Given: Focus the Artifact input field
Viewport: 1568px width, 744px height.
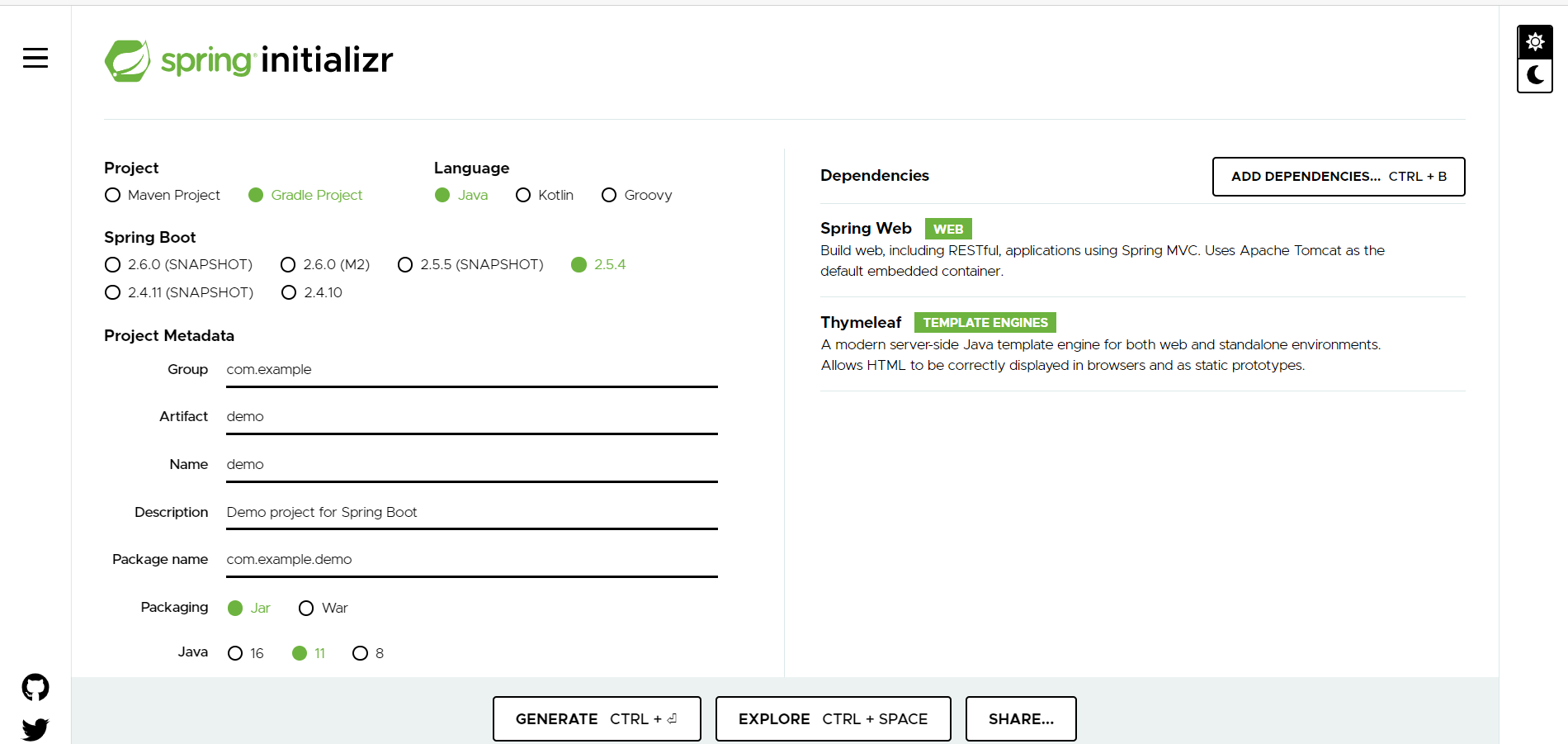Looking at the screenshot, I should pos(472,417).
